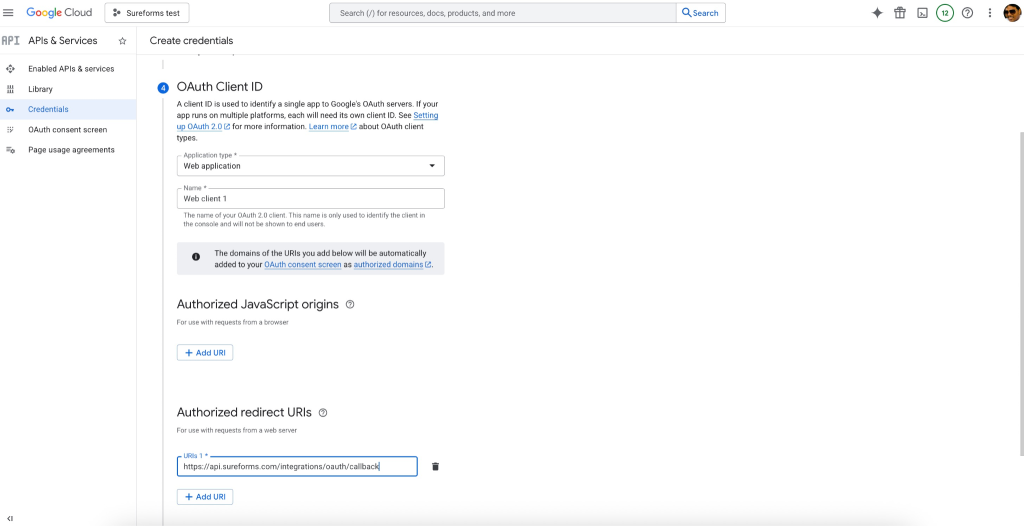Open the user account avatar
The width and height of the screenshot is (1024, 526).
(x=1012, y=13)
